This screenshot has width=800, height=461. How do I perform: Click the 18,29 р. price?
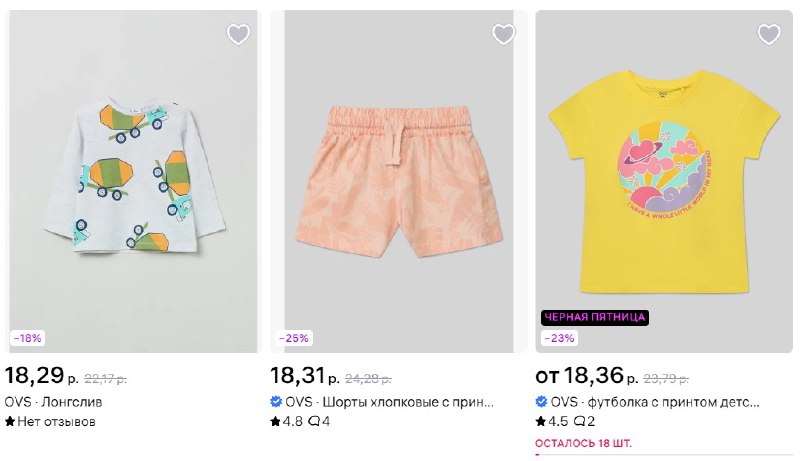click(42, 376)
